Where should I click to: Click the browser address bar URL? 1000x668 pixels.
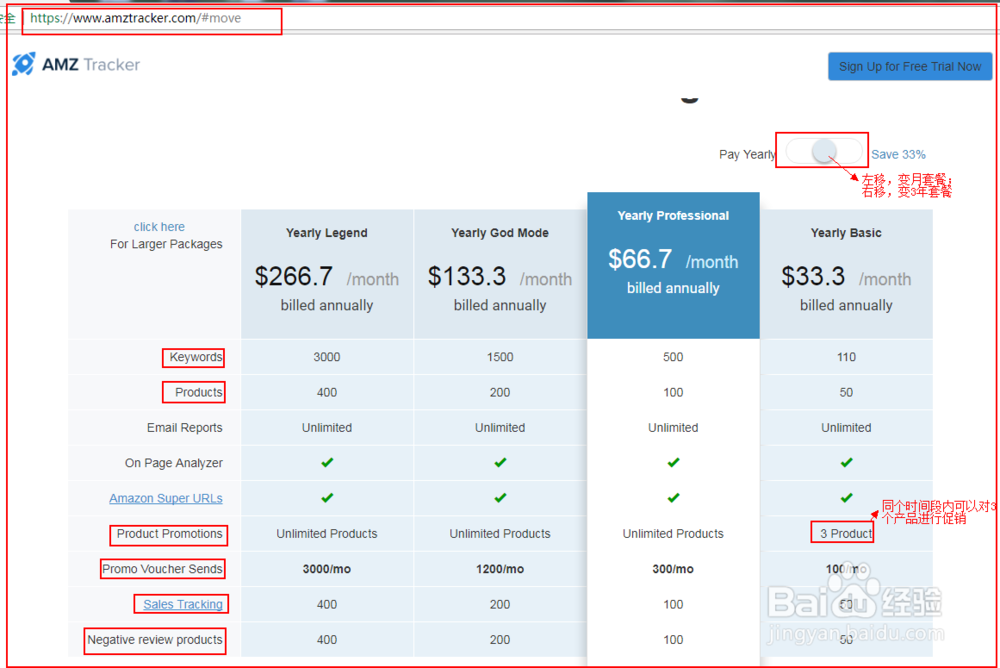pyautogui.click(x=136, y=18)
